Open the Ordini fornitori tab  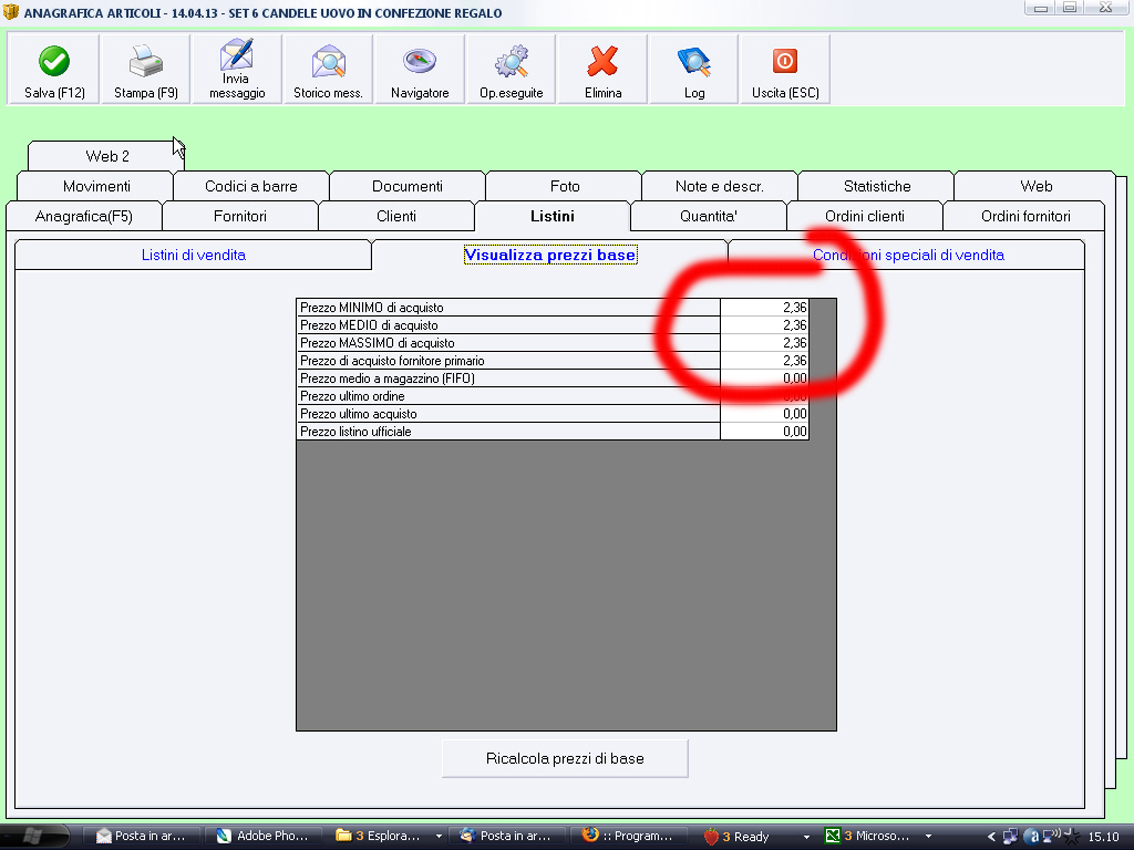[x=1026, y=216]
